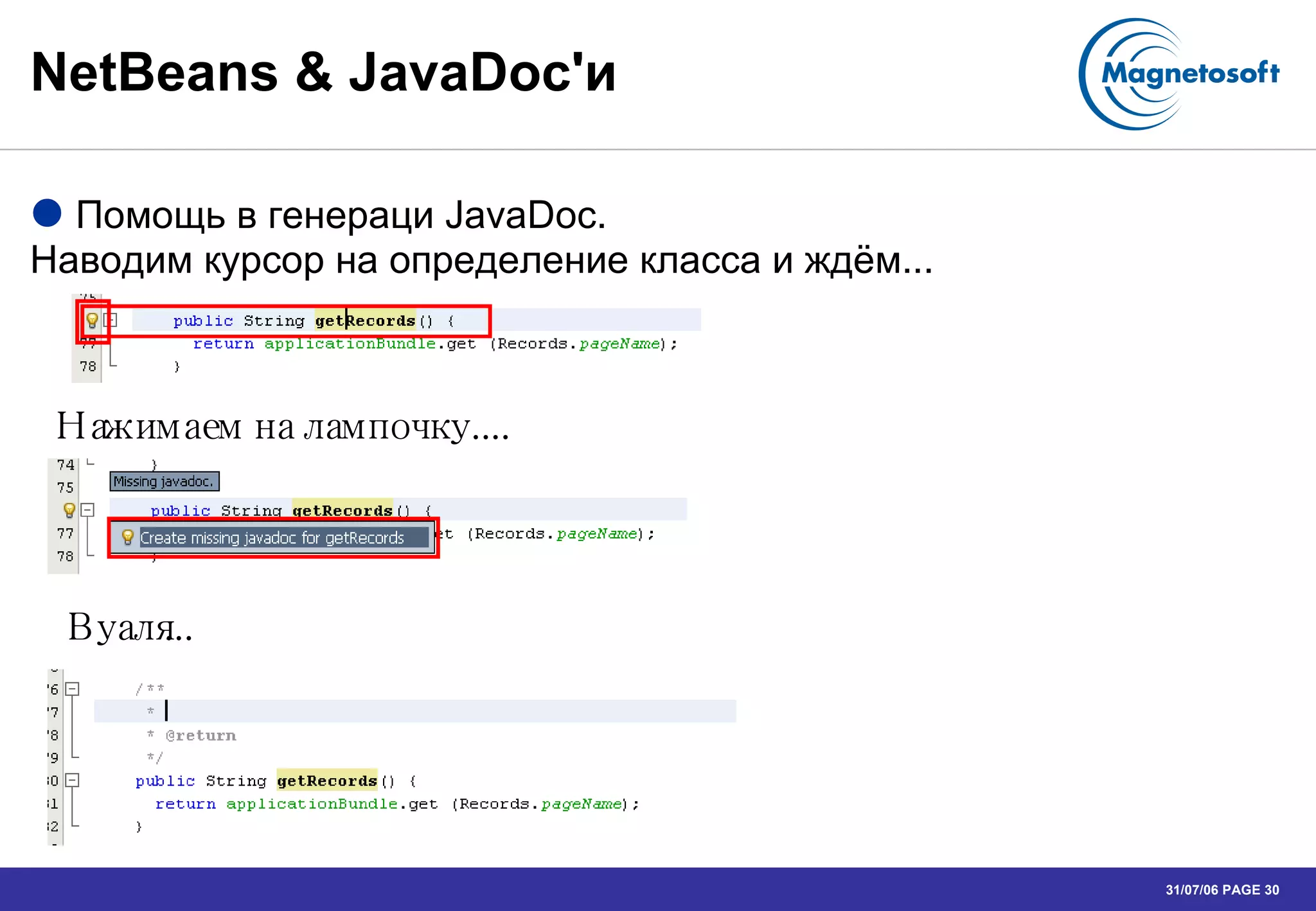Collapse the getRecords fold toggle in second snippet
This screenshot has width=1316, height=911.
pyautogui.click(x=88, y=510)
